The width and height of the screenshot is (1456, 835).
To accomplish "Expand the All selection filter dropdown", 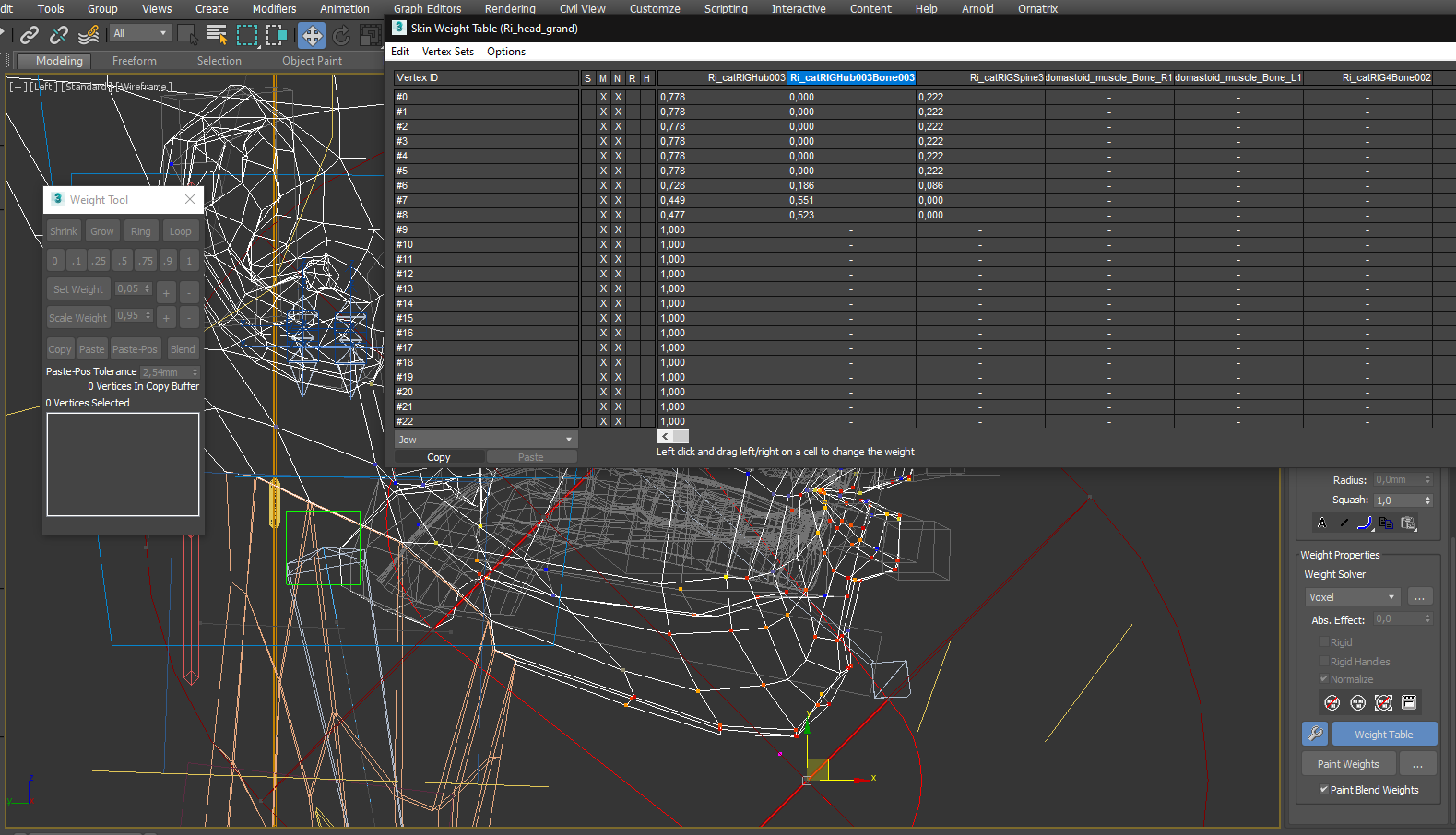I will coord(141,33).
